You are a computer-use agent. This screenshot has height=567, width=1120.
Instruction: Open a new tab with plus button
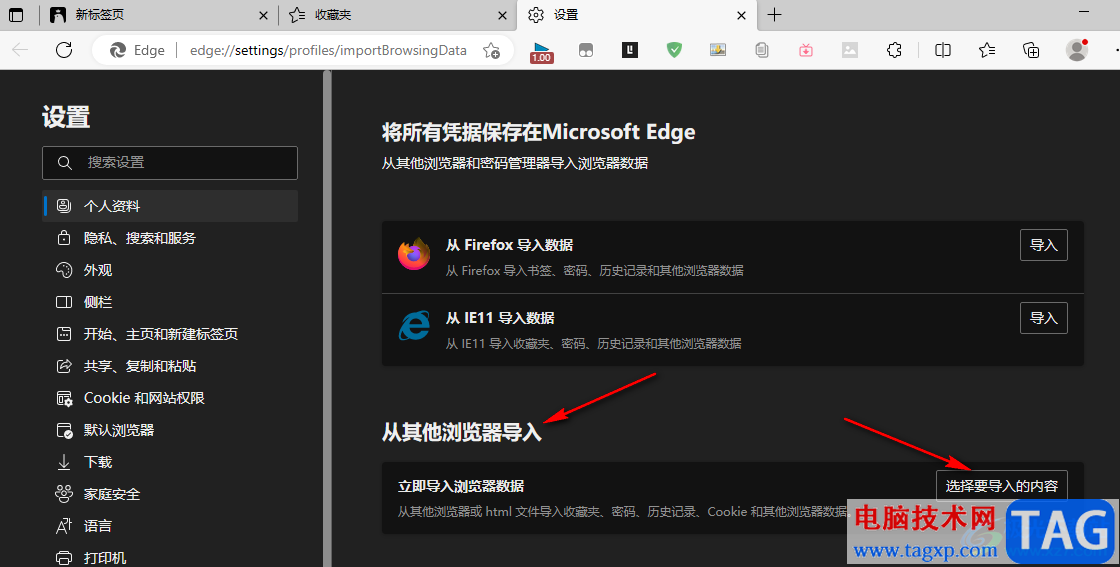pyautogui.click(x=774, y=15)
